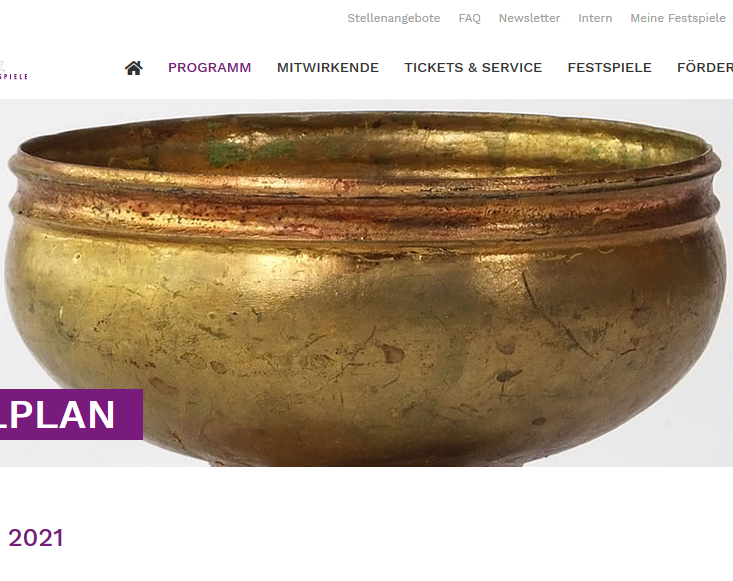Follow the Newsletter link

[529, 18]
